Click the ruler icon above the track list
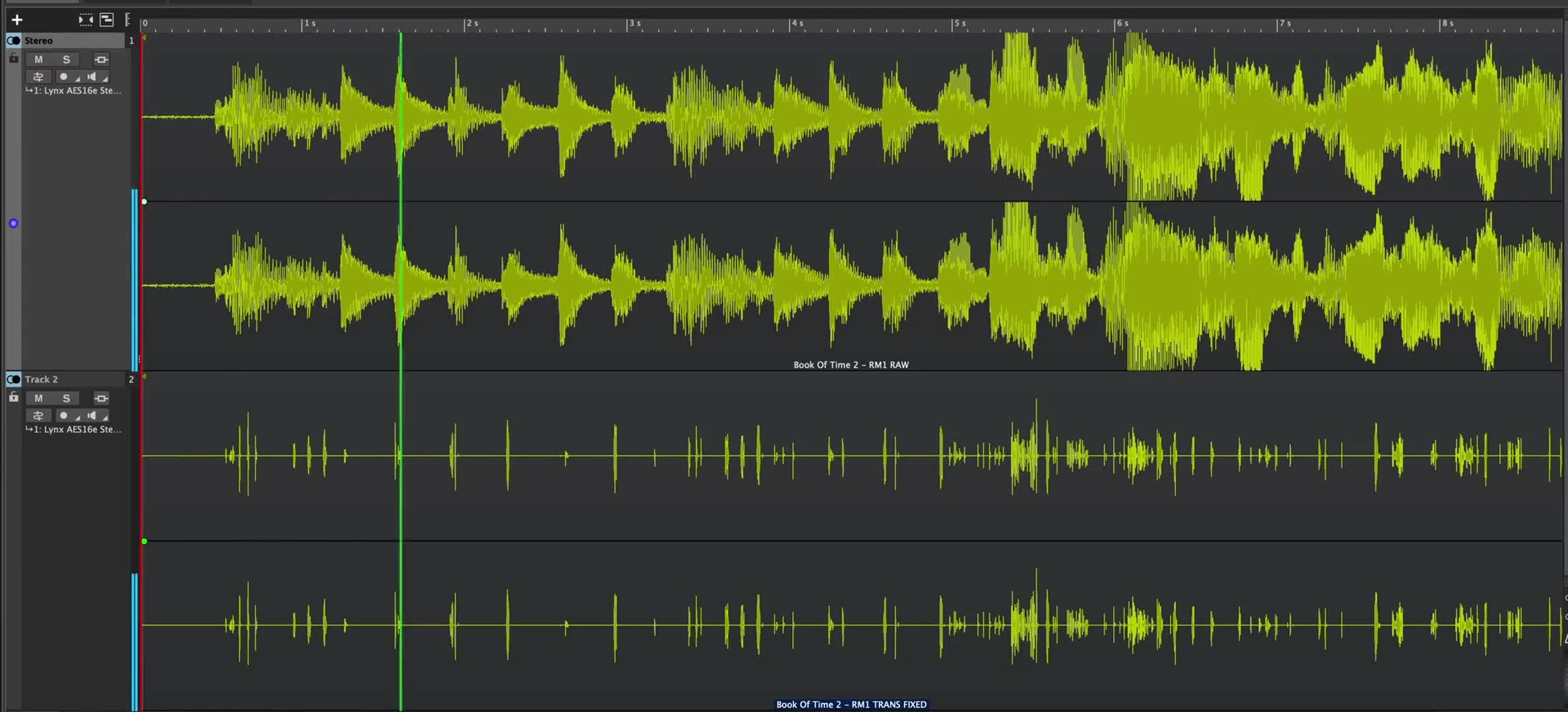Image resolution: width=1568 pixels, height=712 pixels. point(127,19)
